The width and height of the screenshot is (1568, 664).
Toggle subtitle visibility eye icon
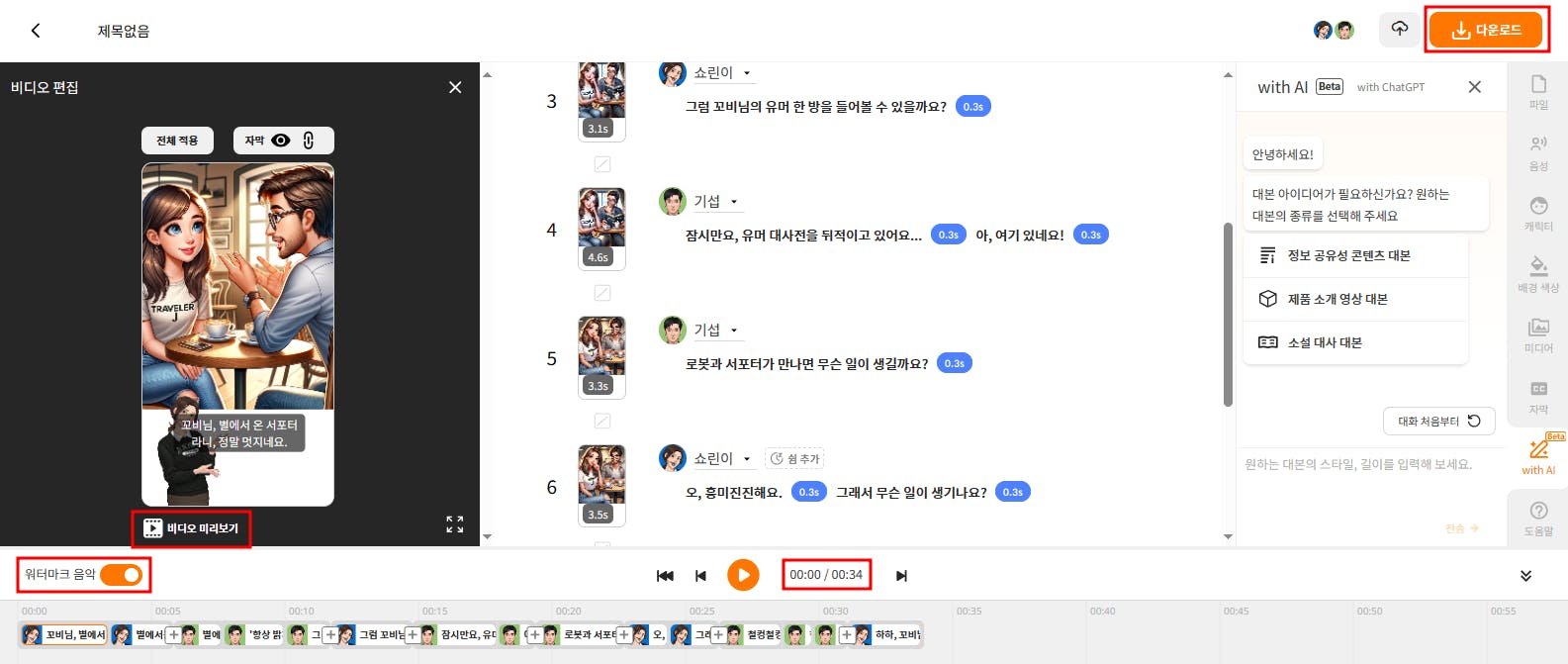point(281,141)
